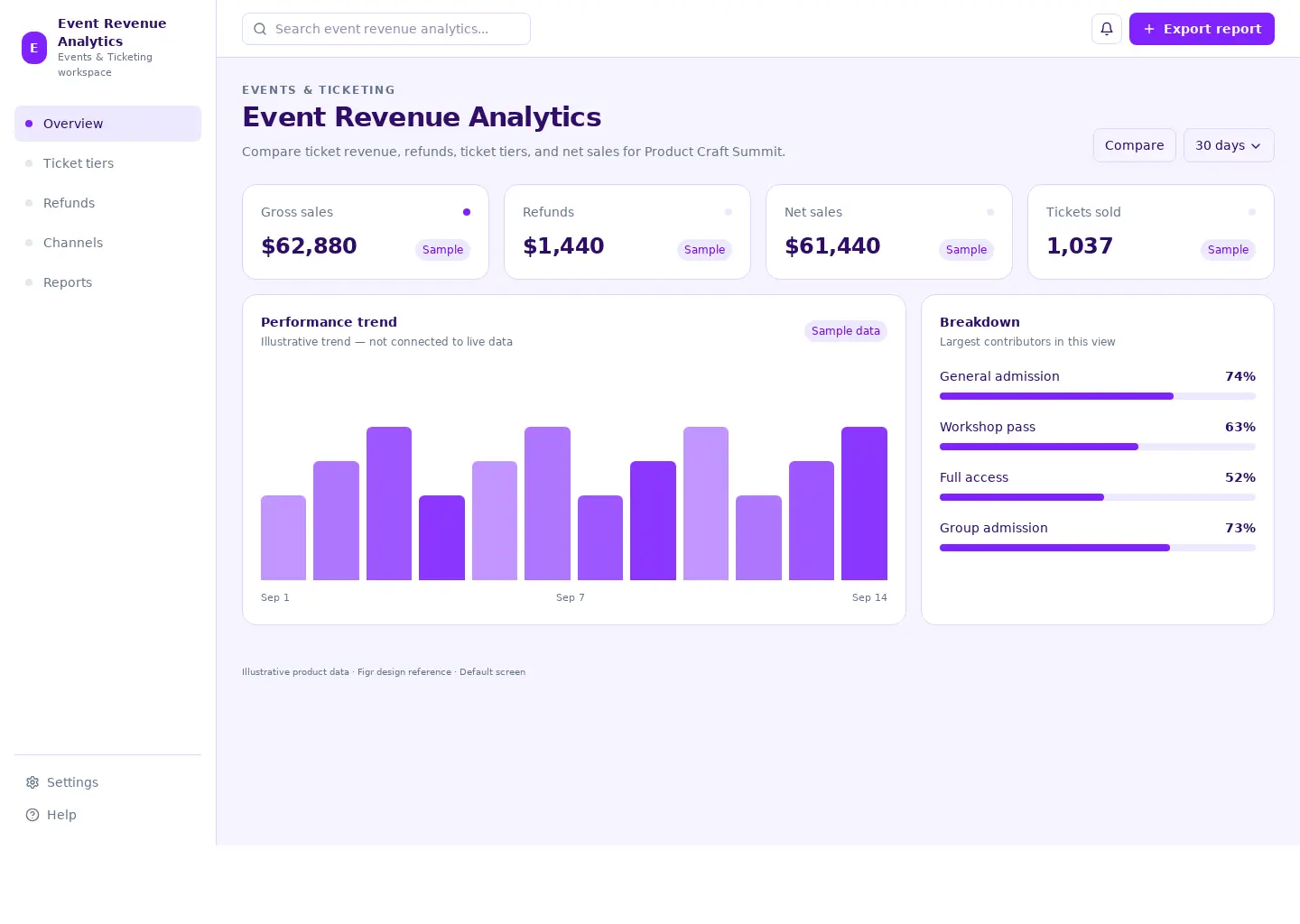Select the Refunds $1,440 card
The height and width of the screenshot is (924, 1300).
pos(627,232)
